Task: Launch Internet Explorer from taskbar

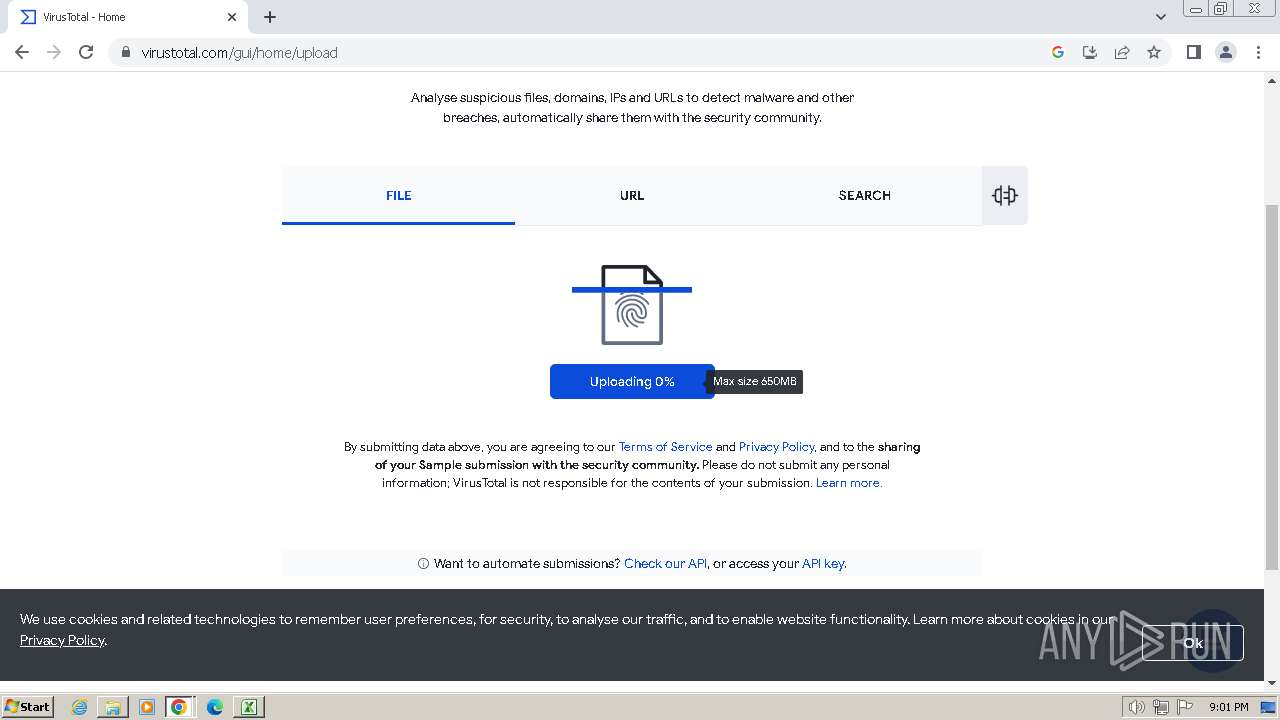Action: pos(79,707)
